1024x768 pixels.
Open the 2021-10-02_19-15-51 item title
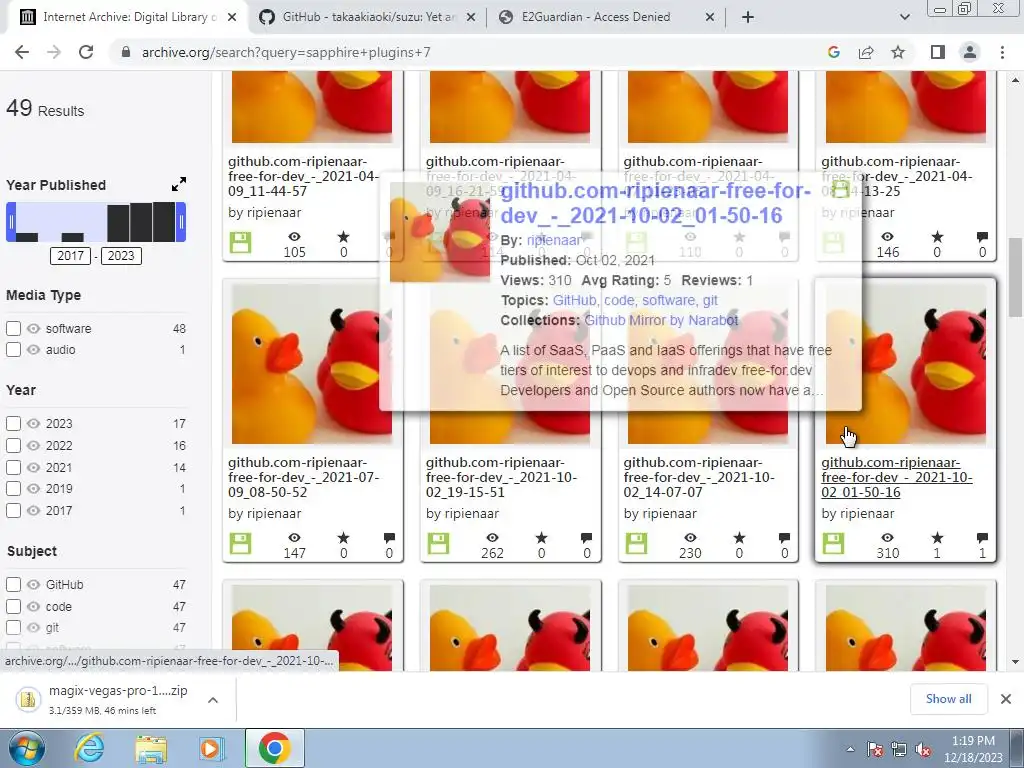pos(502,477)
